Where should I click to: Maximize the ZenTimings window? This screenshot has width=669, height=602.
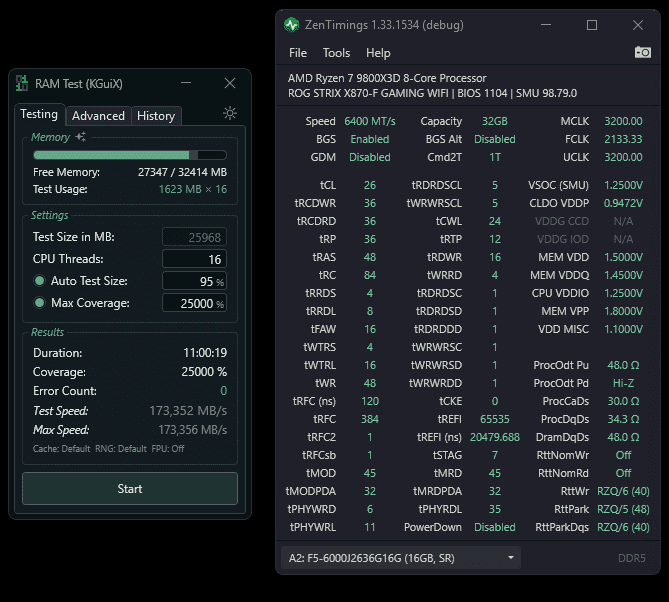tap(592, 25)
